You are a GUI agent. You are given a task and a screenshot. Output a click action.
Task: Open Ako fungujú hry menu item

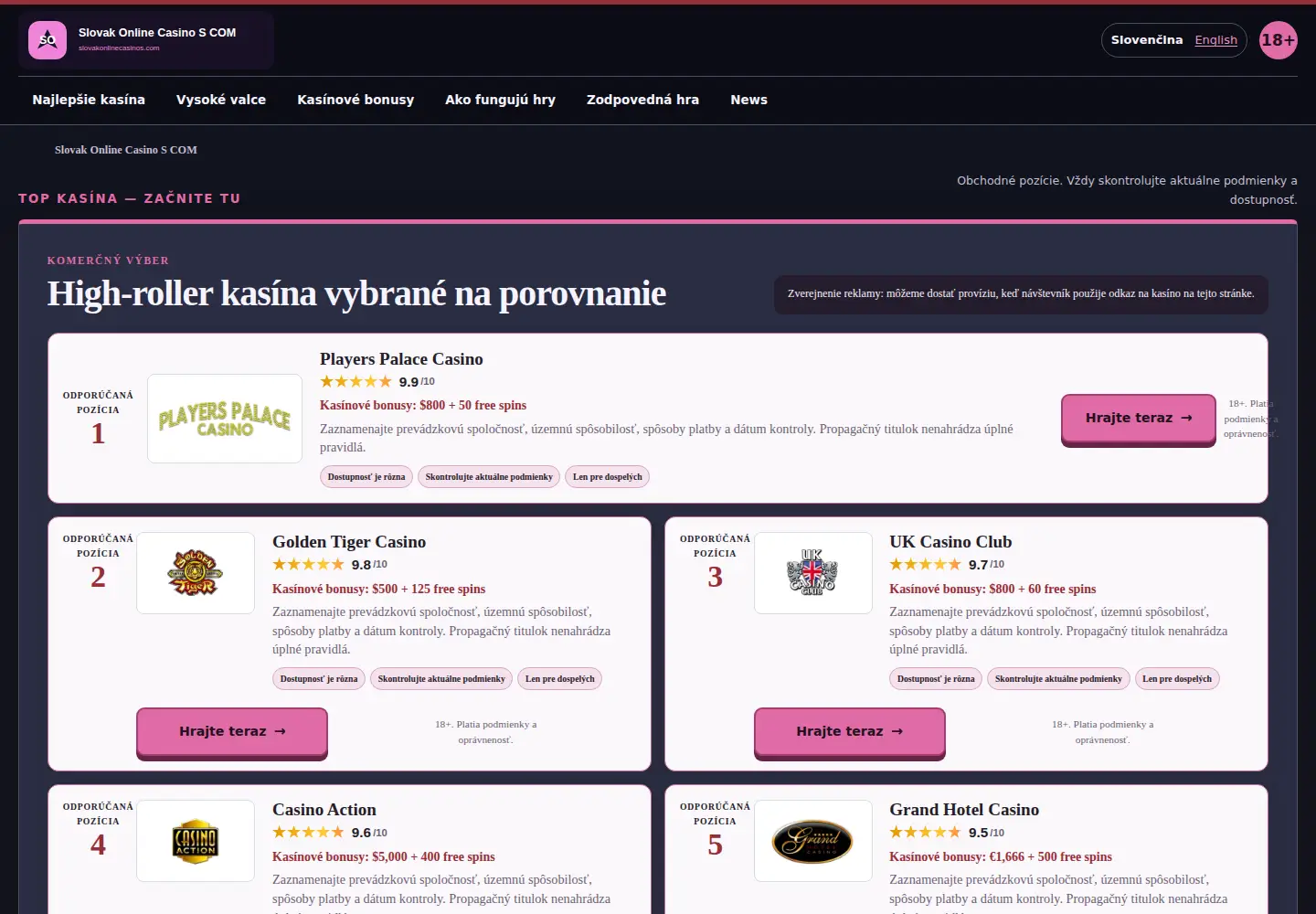500,100
